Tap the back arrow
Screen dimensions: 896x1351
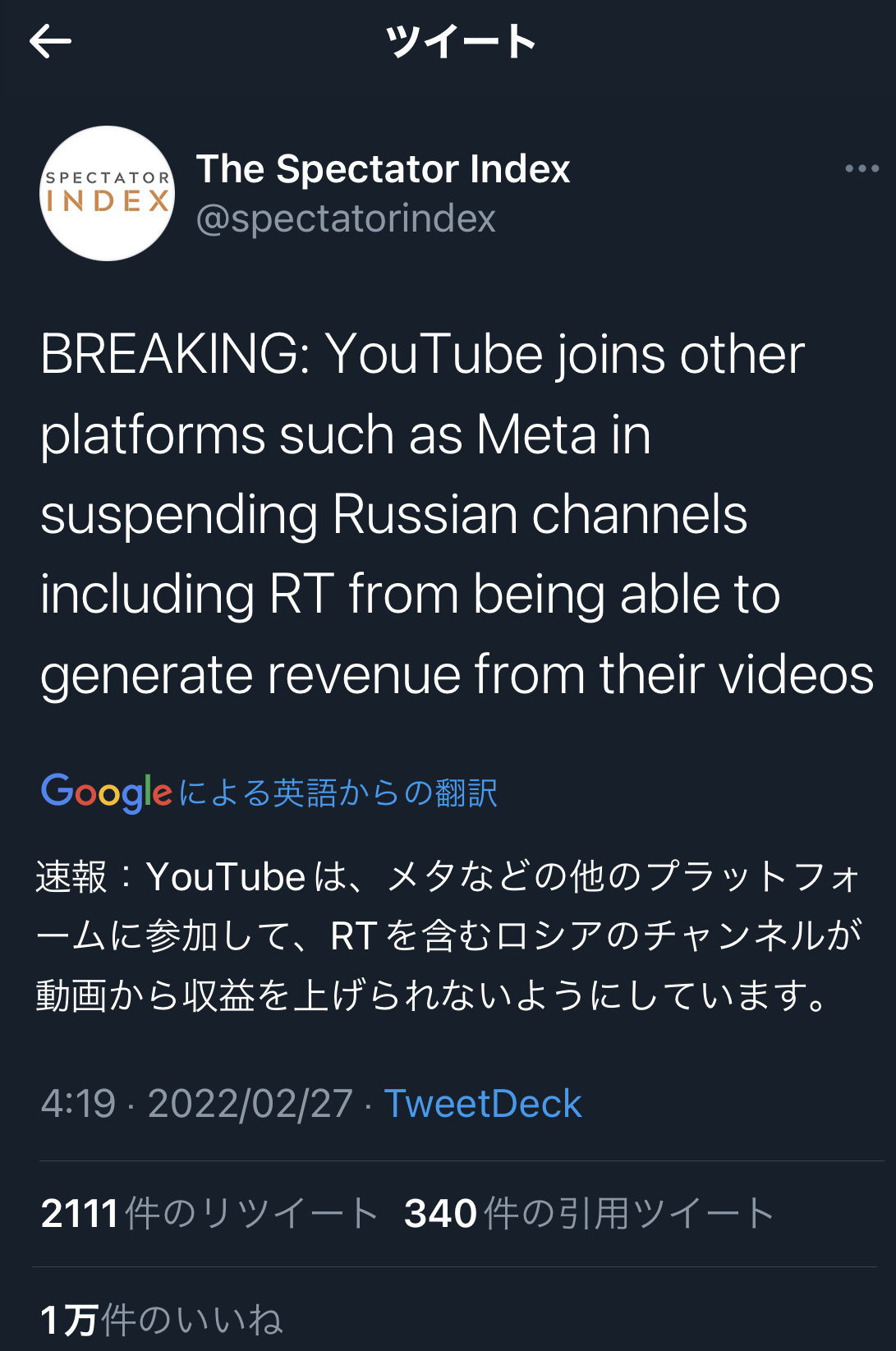(x=50, y=41)
